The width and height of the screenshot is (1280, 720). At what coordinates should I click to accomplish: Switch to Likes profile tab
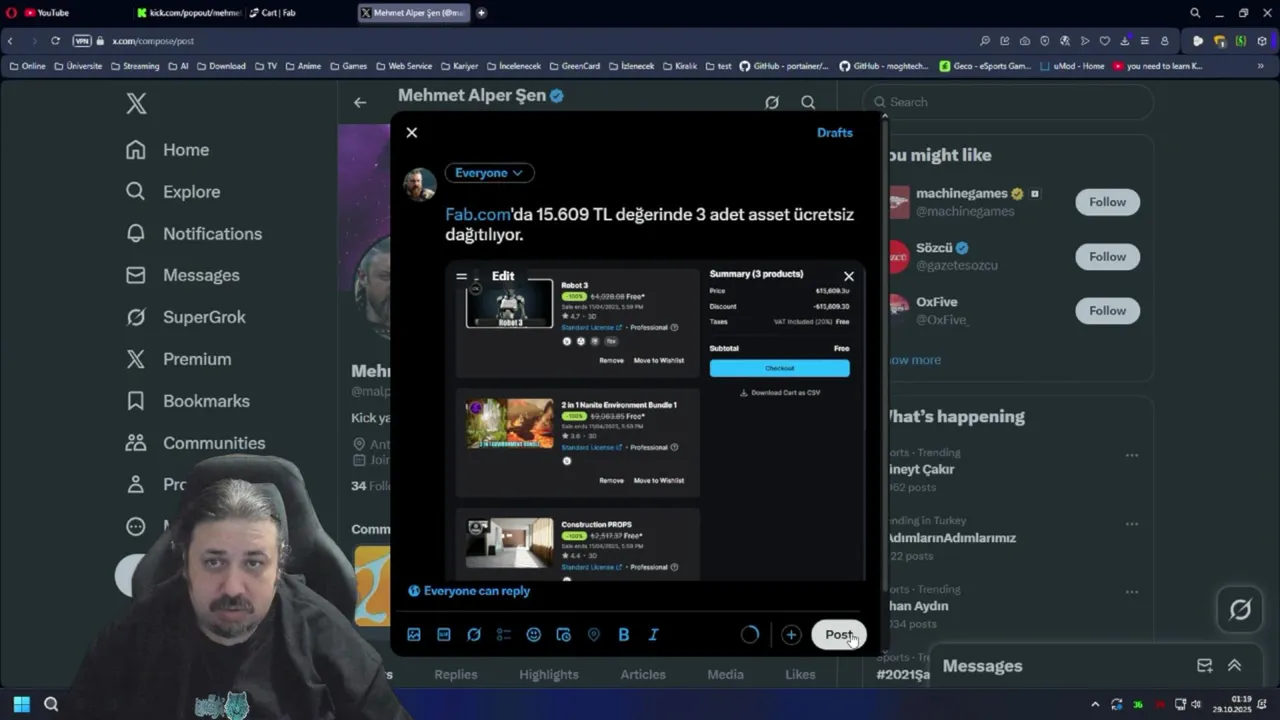pyautogui.click(x=800, y=675)
